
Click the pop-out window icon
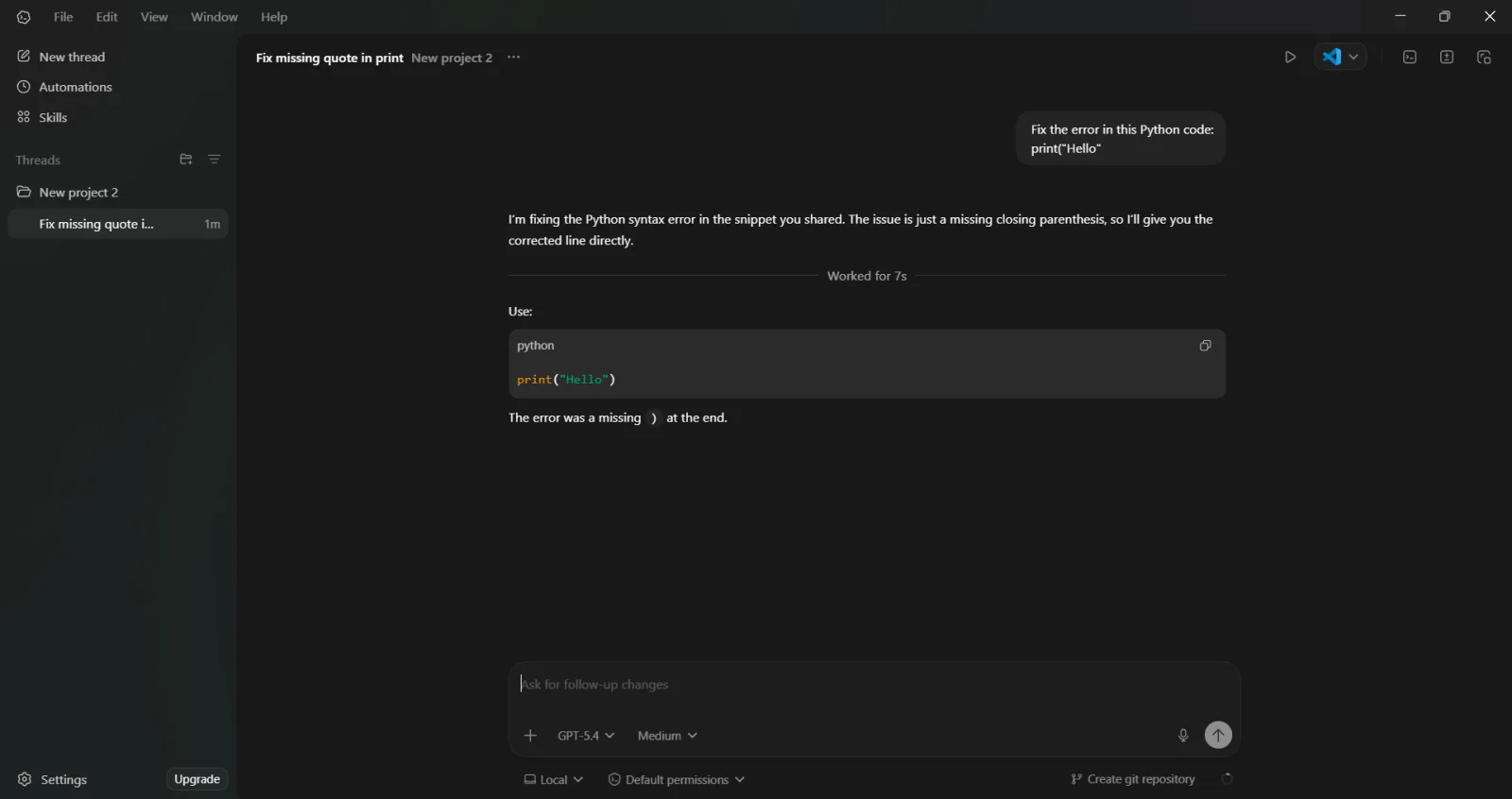1484,58
